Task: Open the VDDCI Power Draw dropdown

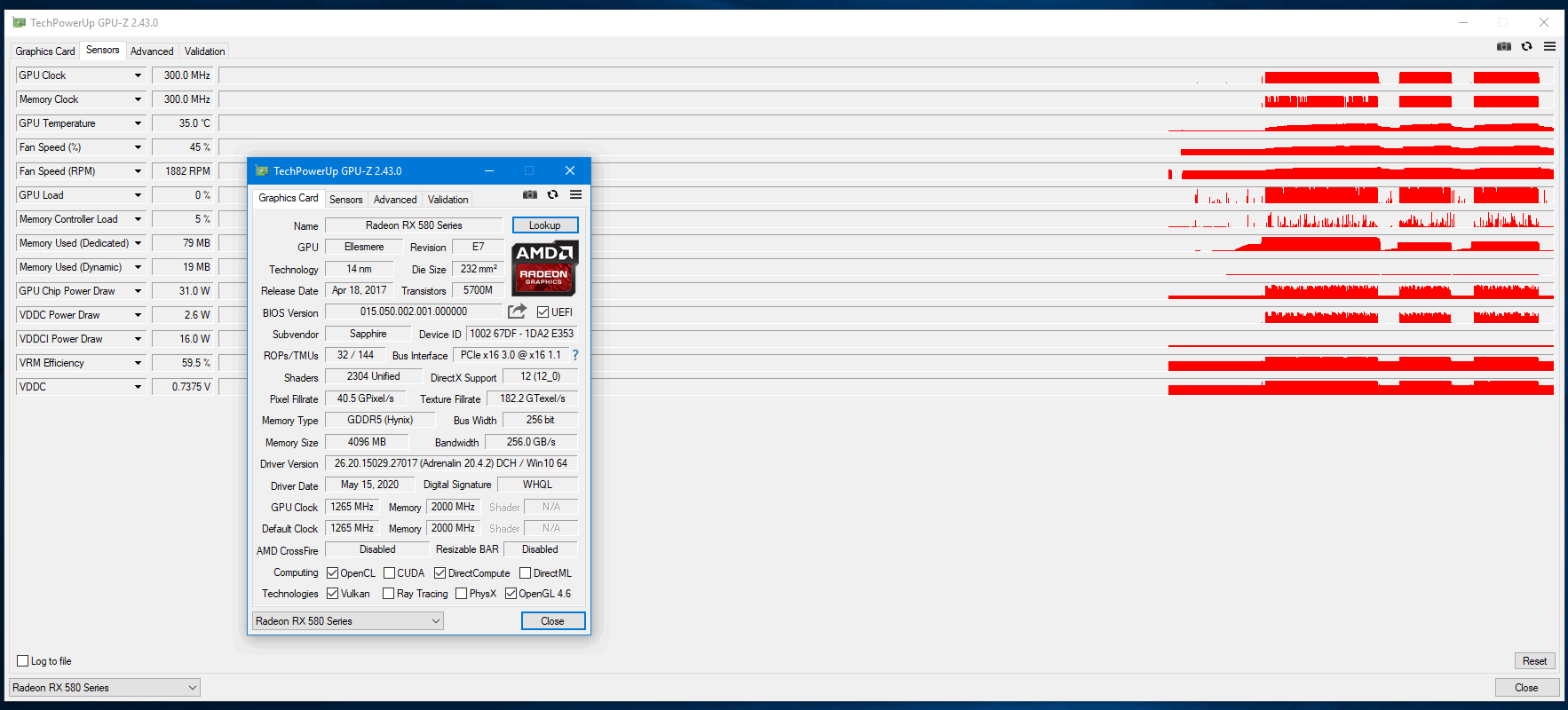Action: (138, 339)
